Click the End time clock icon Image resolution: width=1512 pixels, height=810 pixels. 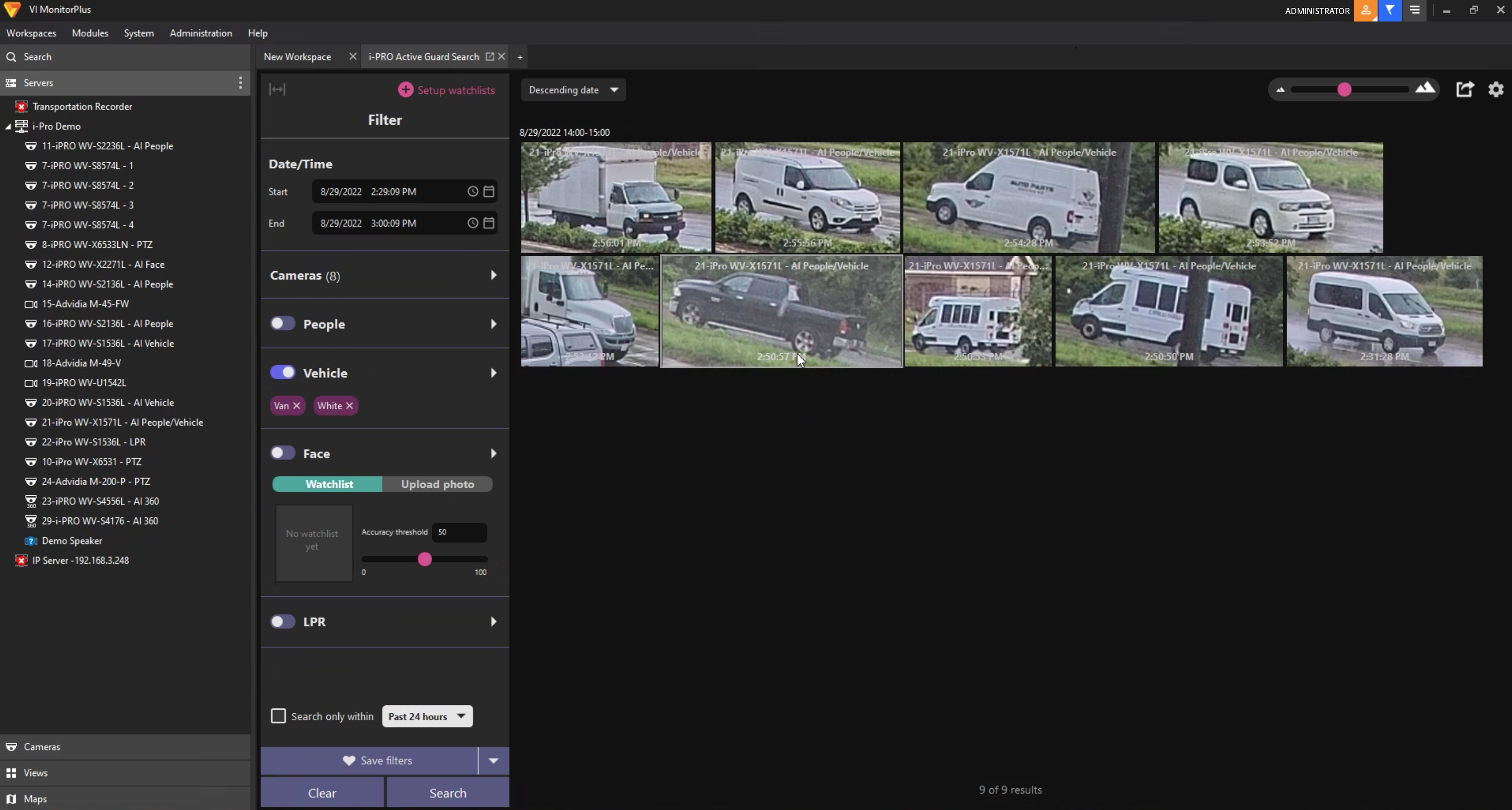point(473,223)
